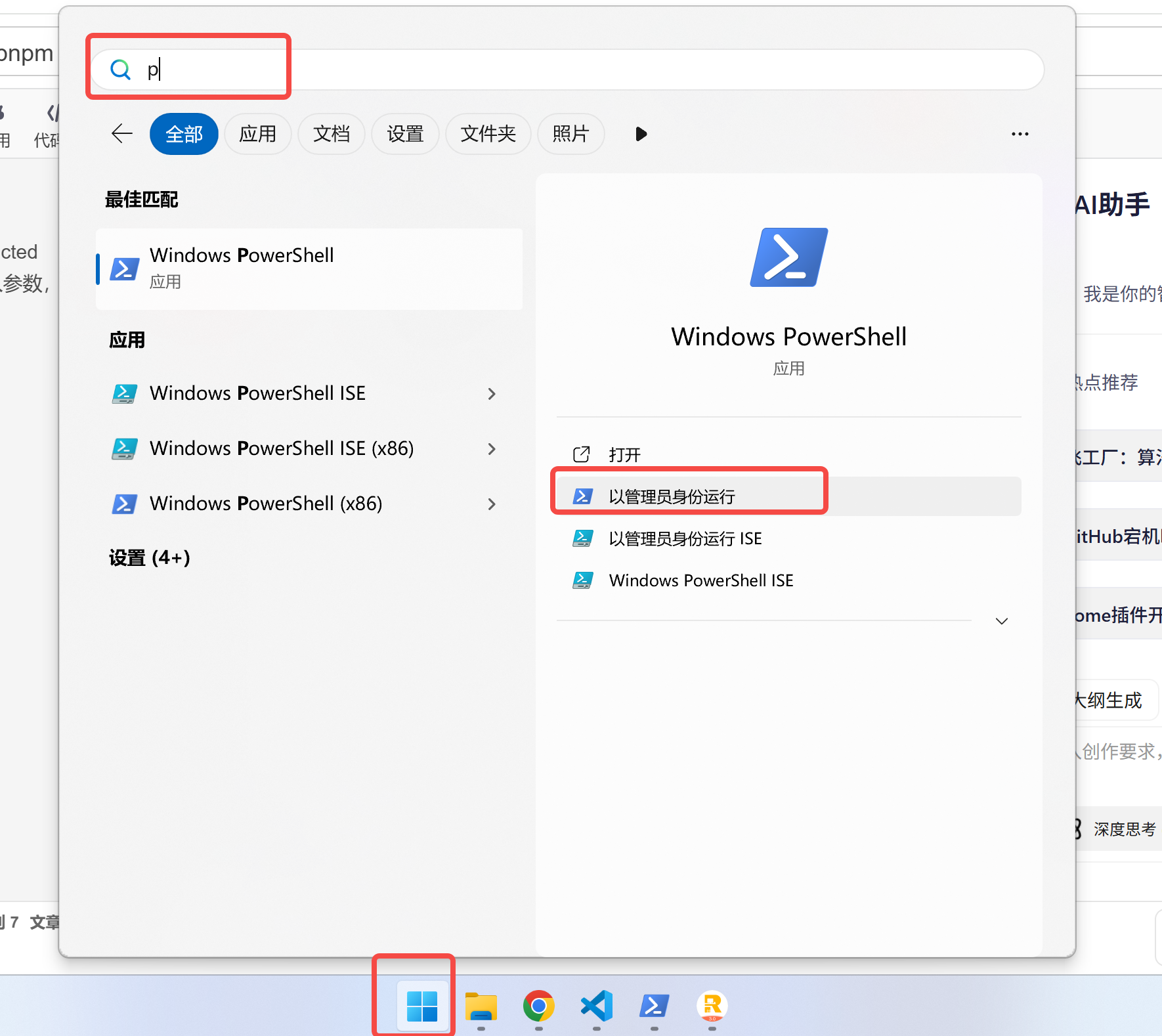Open Visual Studio Code from the taskbar
The image size is (1162, 1036).
tap(597, 1006)
